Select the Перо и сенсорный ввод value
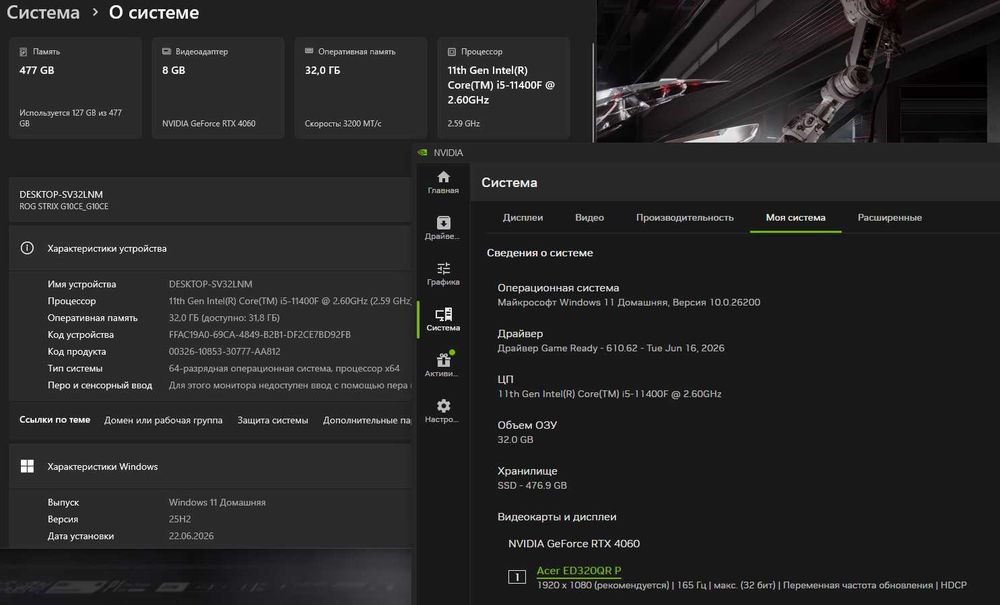This screenshot has height=605, width=1000. 290,385
